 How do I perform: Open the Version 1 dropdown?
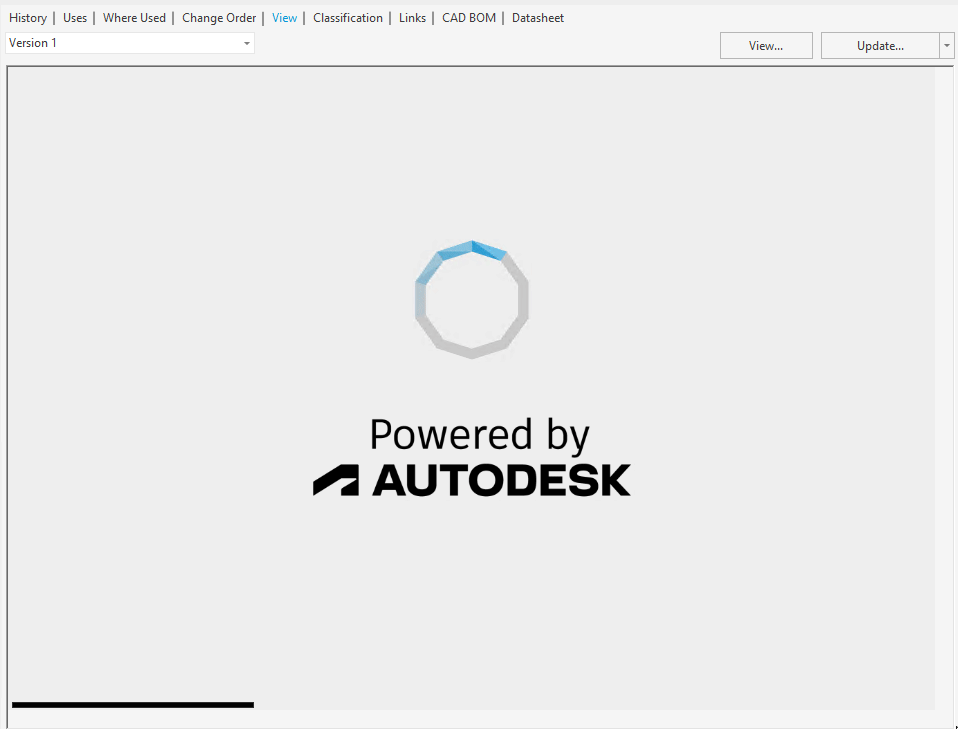[x=246, y=43]
